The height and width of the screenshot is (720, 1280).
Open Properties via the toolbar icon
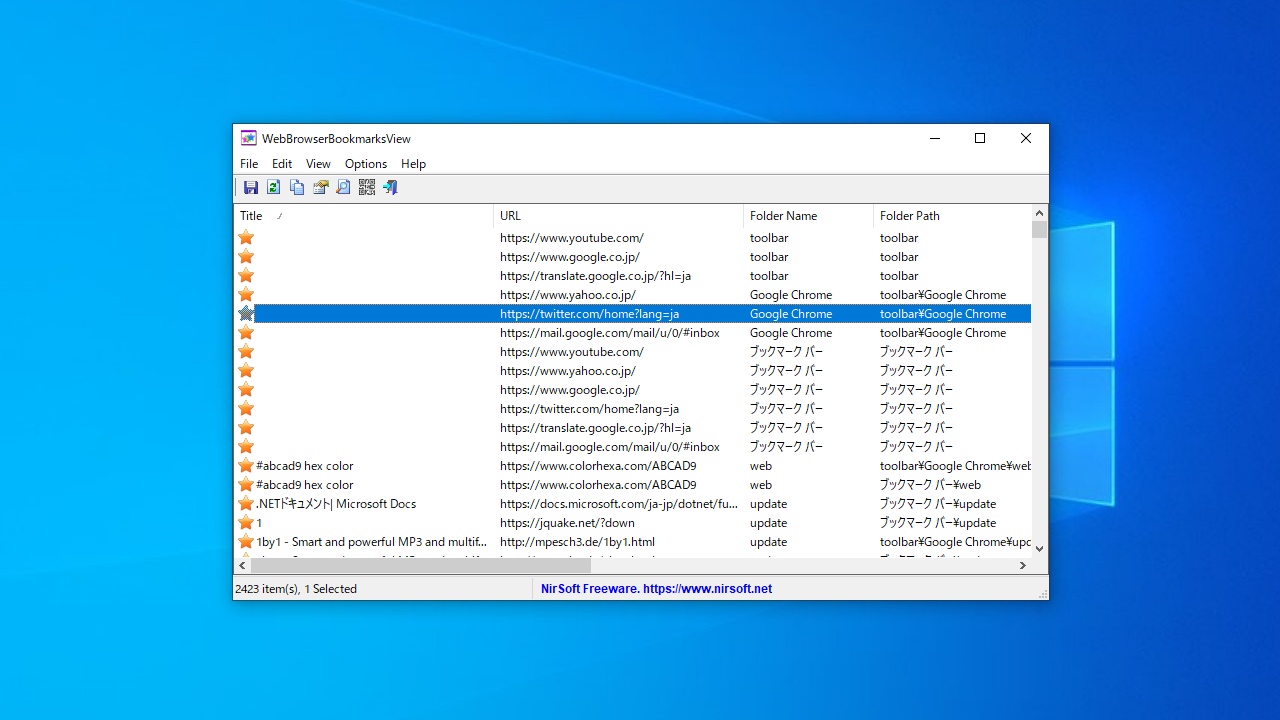[320, 187]
